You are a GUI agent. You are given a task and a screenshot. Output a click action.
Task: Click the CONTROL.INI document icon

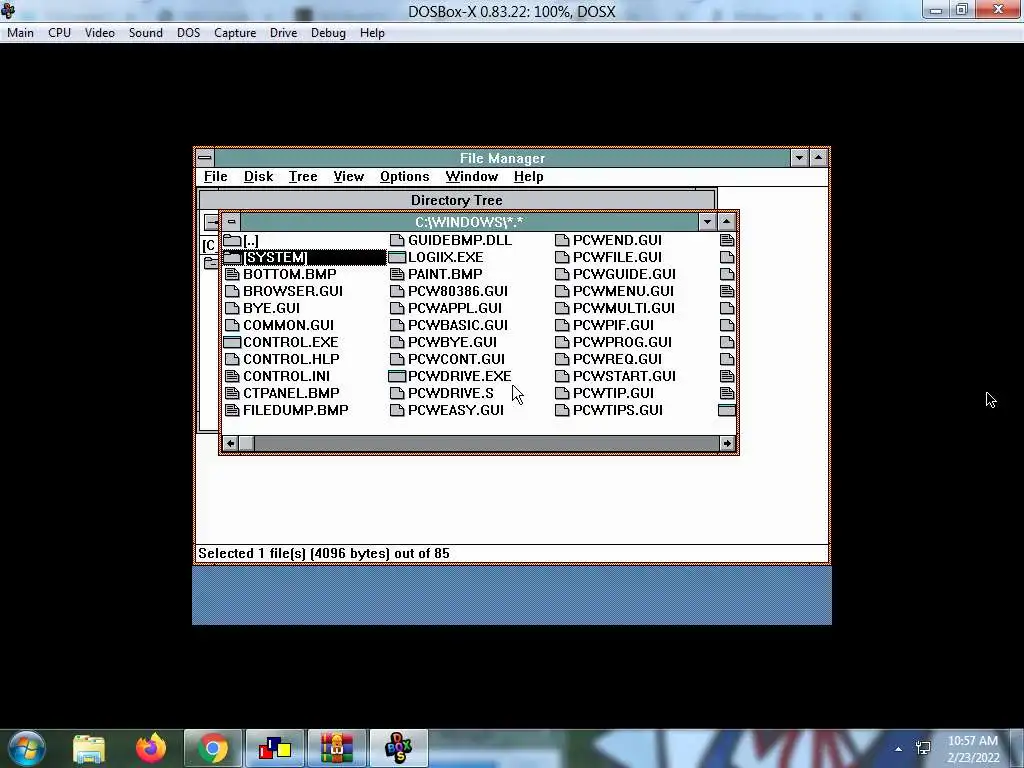click(232, 376)
